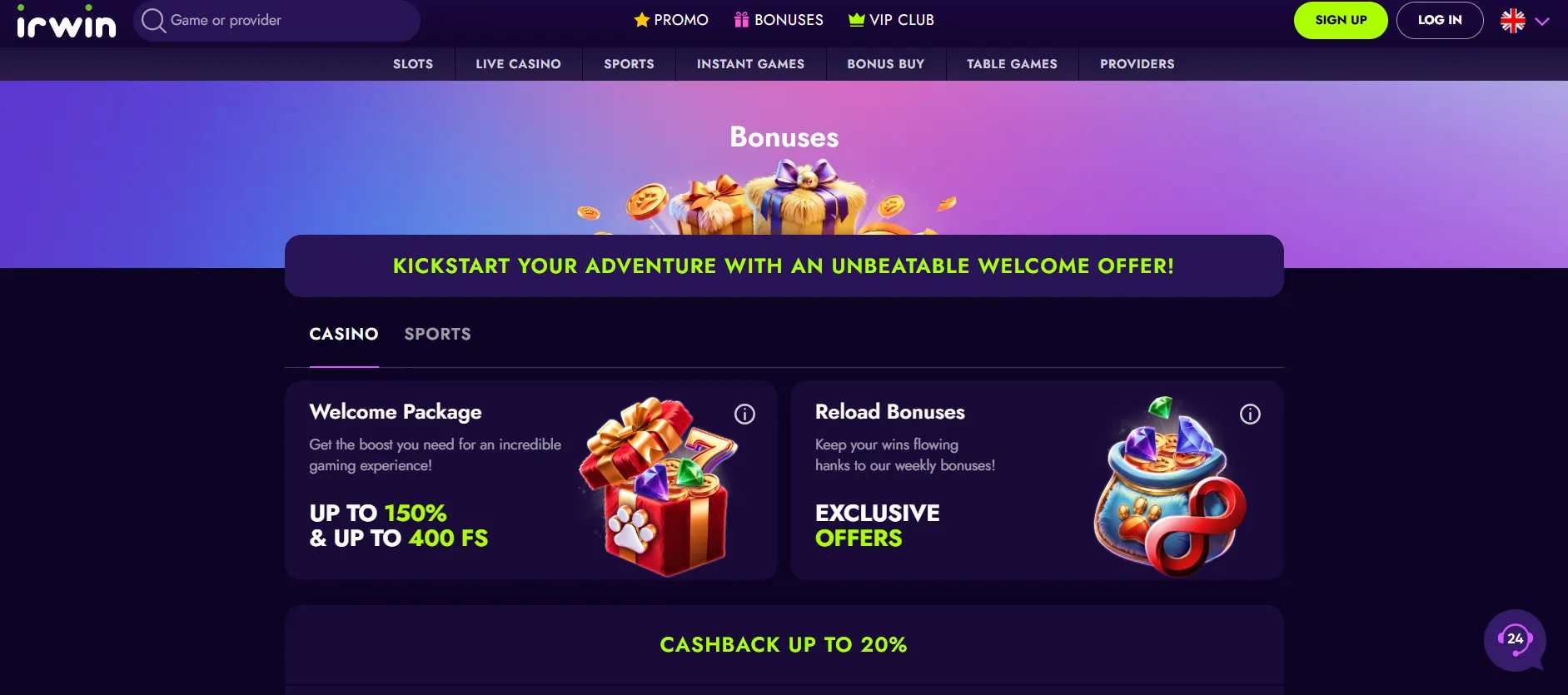Open Reload Bonuses info icon
Viewport: 1568px width, 695px height.
tap(1250, 414)
